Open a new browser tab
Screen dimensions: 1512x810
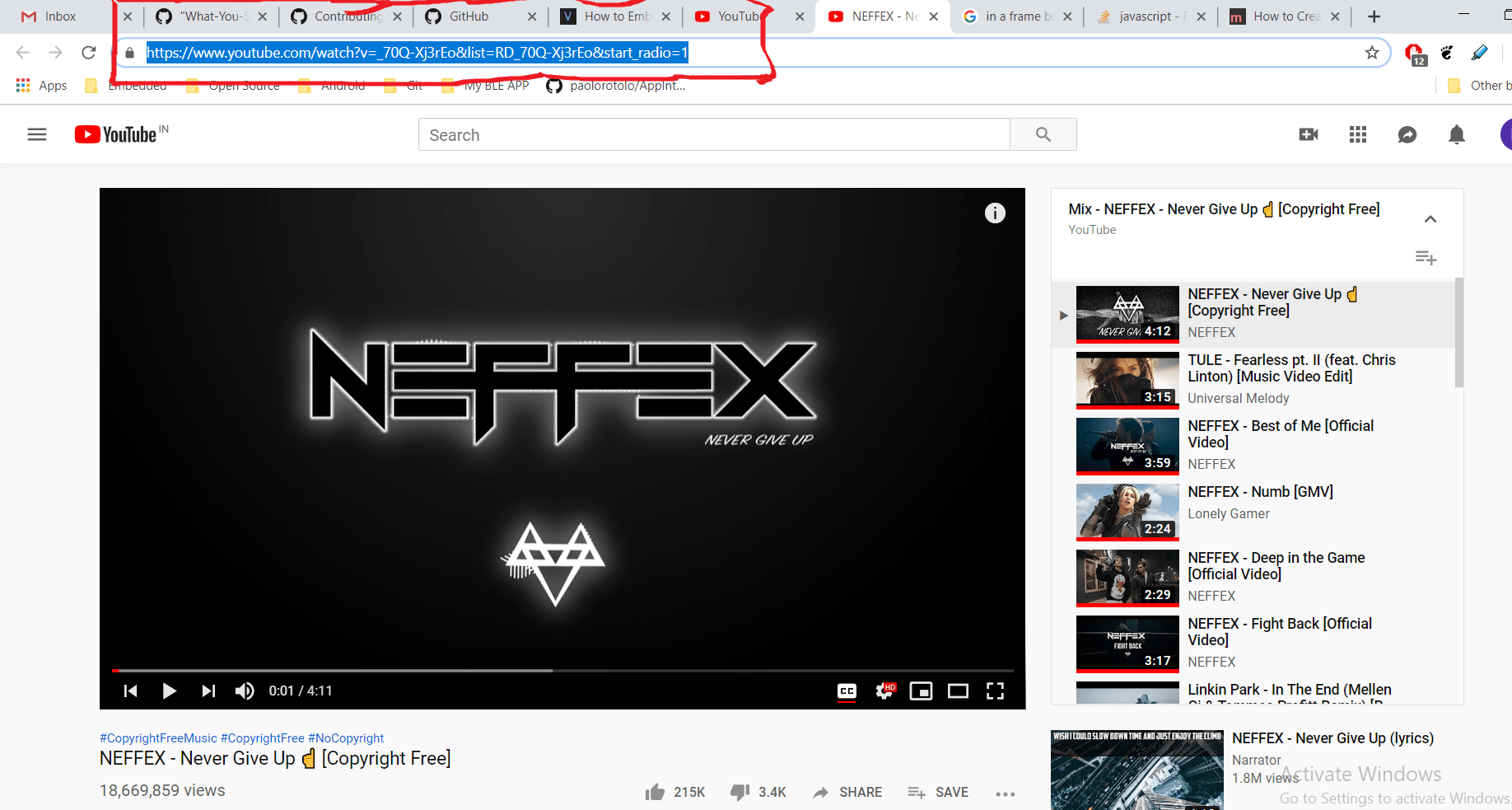[1374, 16]
